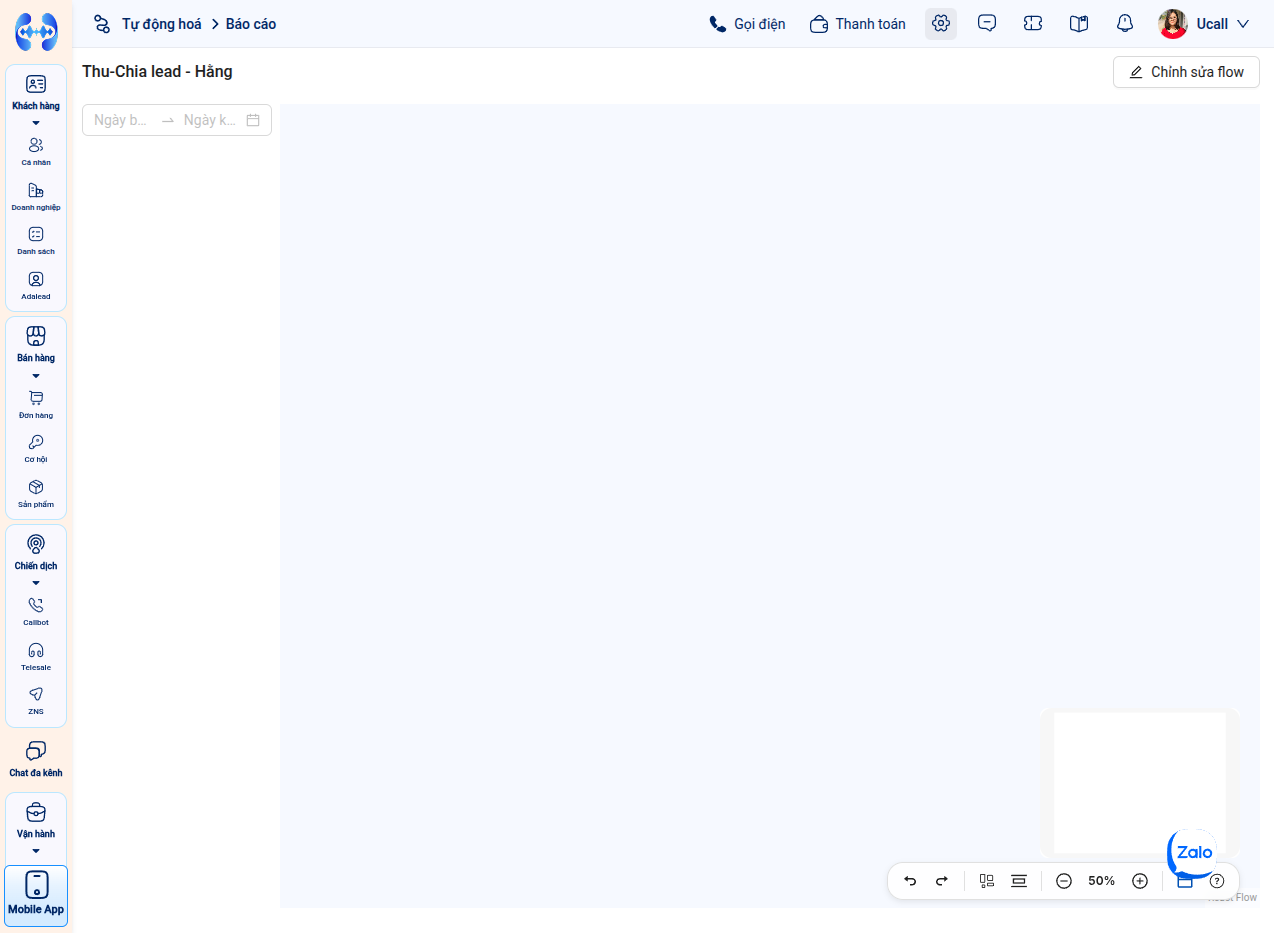The height and width of the screenshot is (933, 1274).
Task: Click the Ngày kết thúc end date field
Action: point(211,120)
